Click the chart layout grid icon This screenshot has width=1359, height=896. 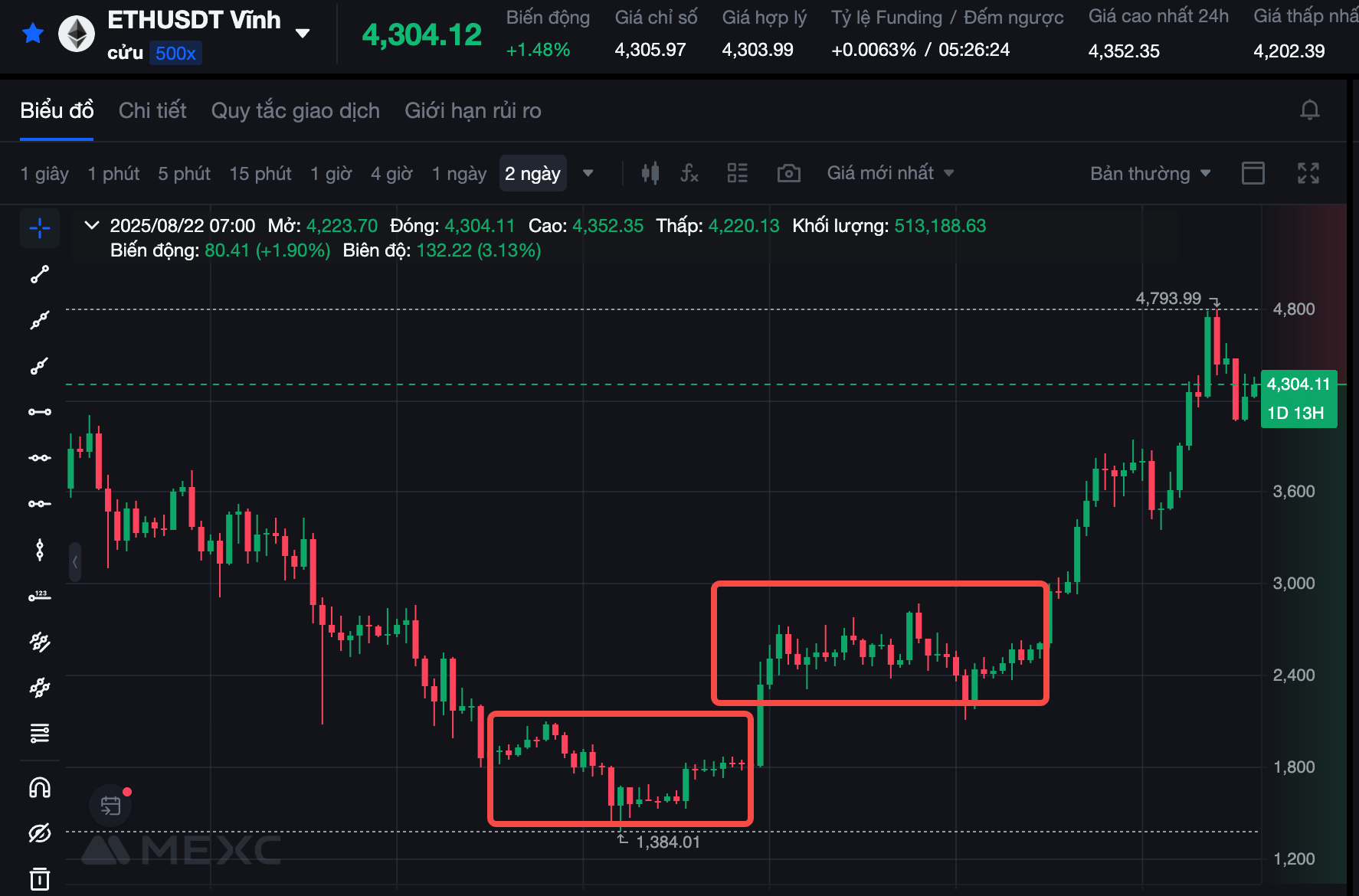click(737, 173)
